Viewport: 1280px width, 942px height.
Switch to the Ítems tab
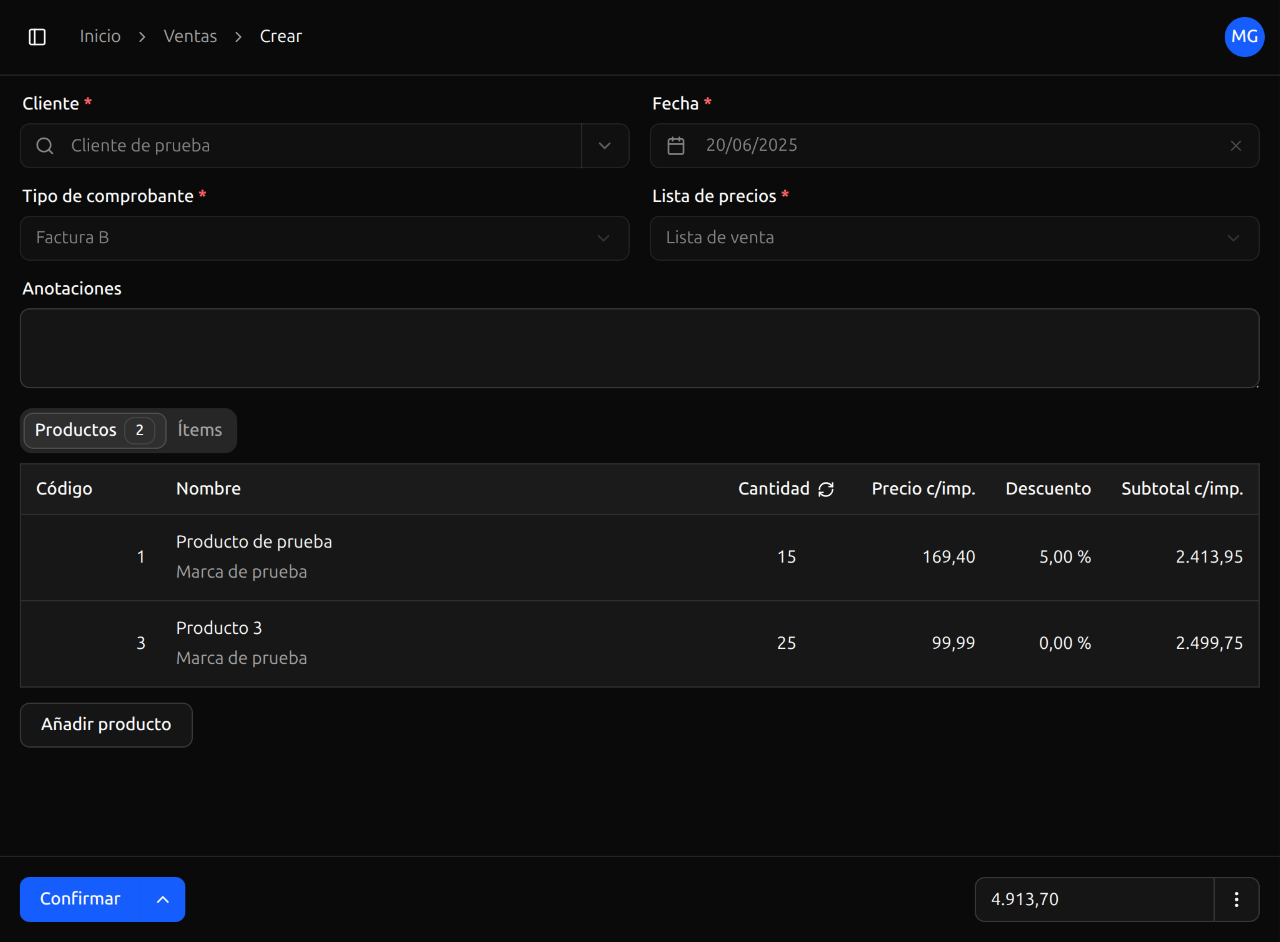200,430
